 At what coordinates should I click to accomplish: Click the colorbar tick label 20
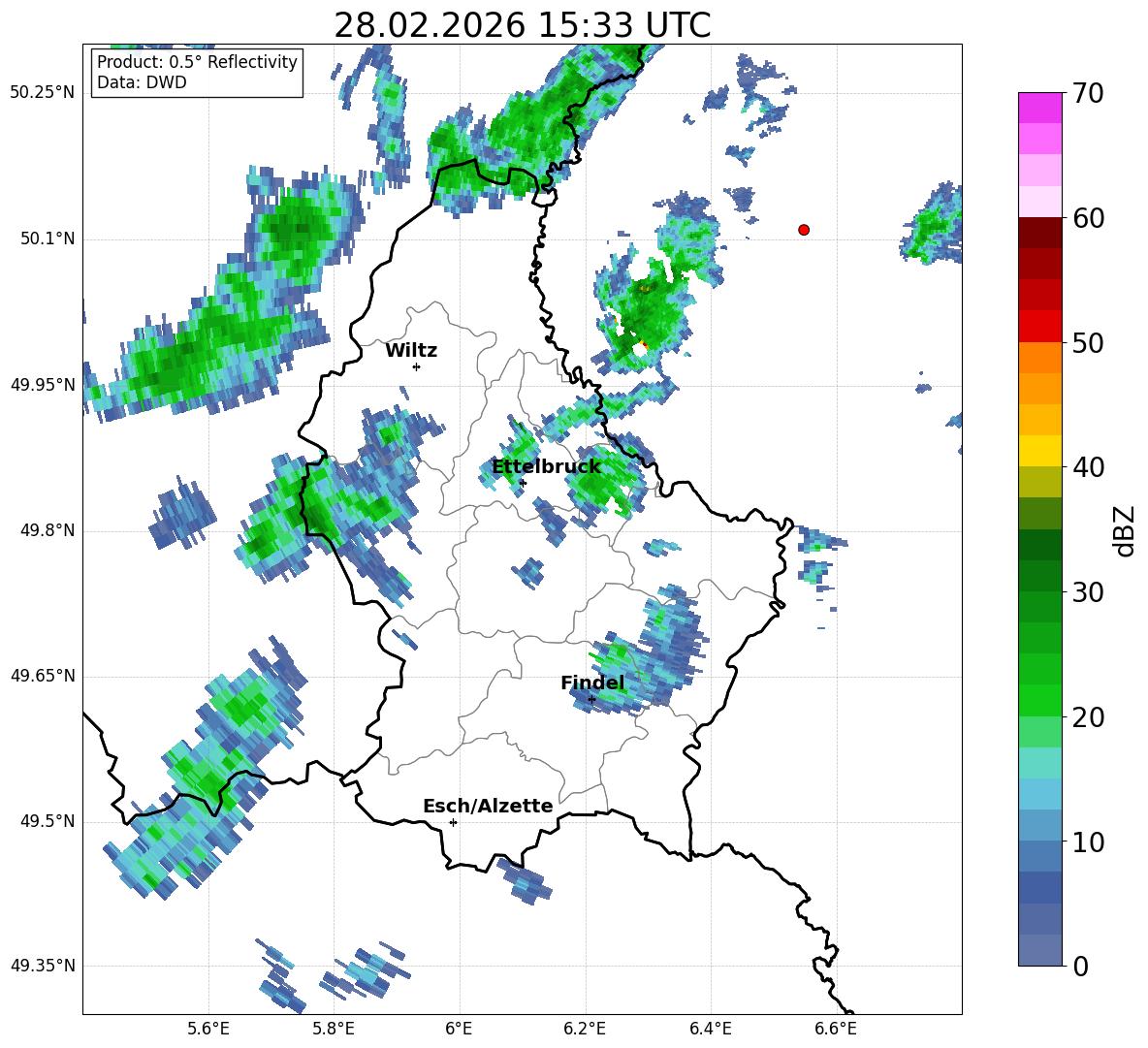(x=1088, y=717)
